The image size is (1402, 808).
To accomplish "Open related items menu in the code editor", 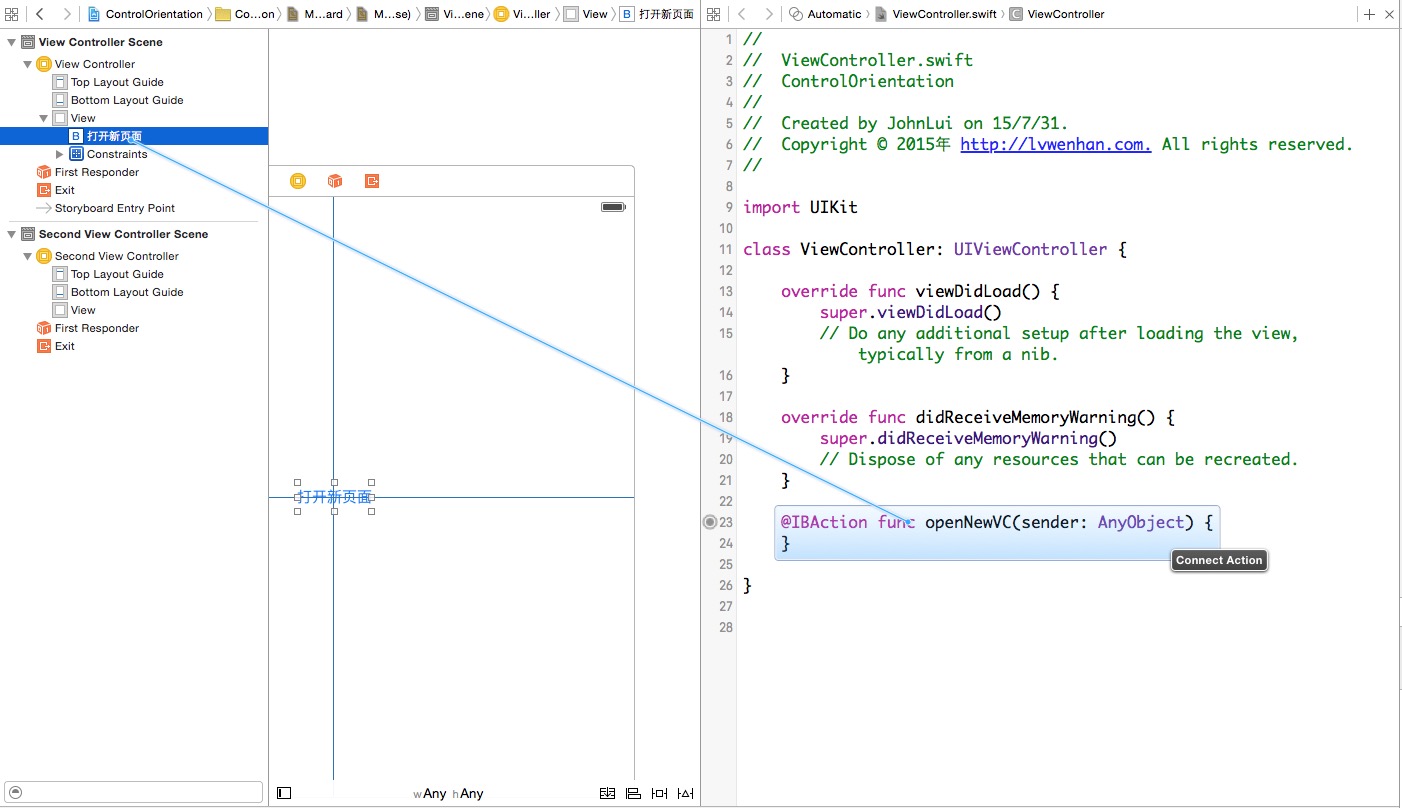I will click(714, 14).
